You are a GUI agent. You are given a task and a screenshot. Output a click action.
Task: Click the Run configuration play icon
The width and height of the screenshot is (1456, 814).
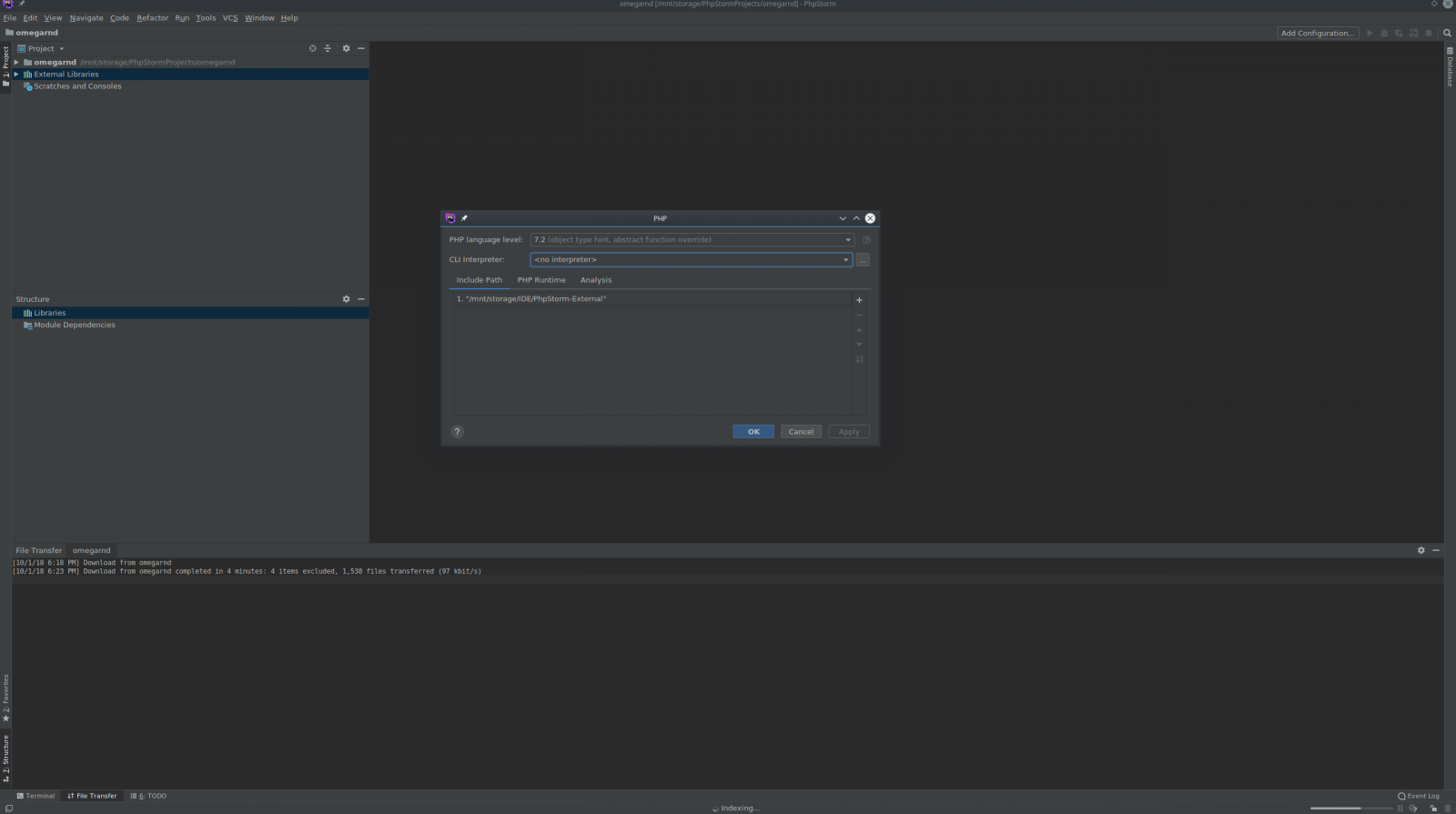coord(1370,33)
